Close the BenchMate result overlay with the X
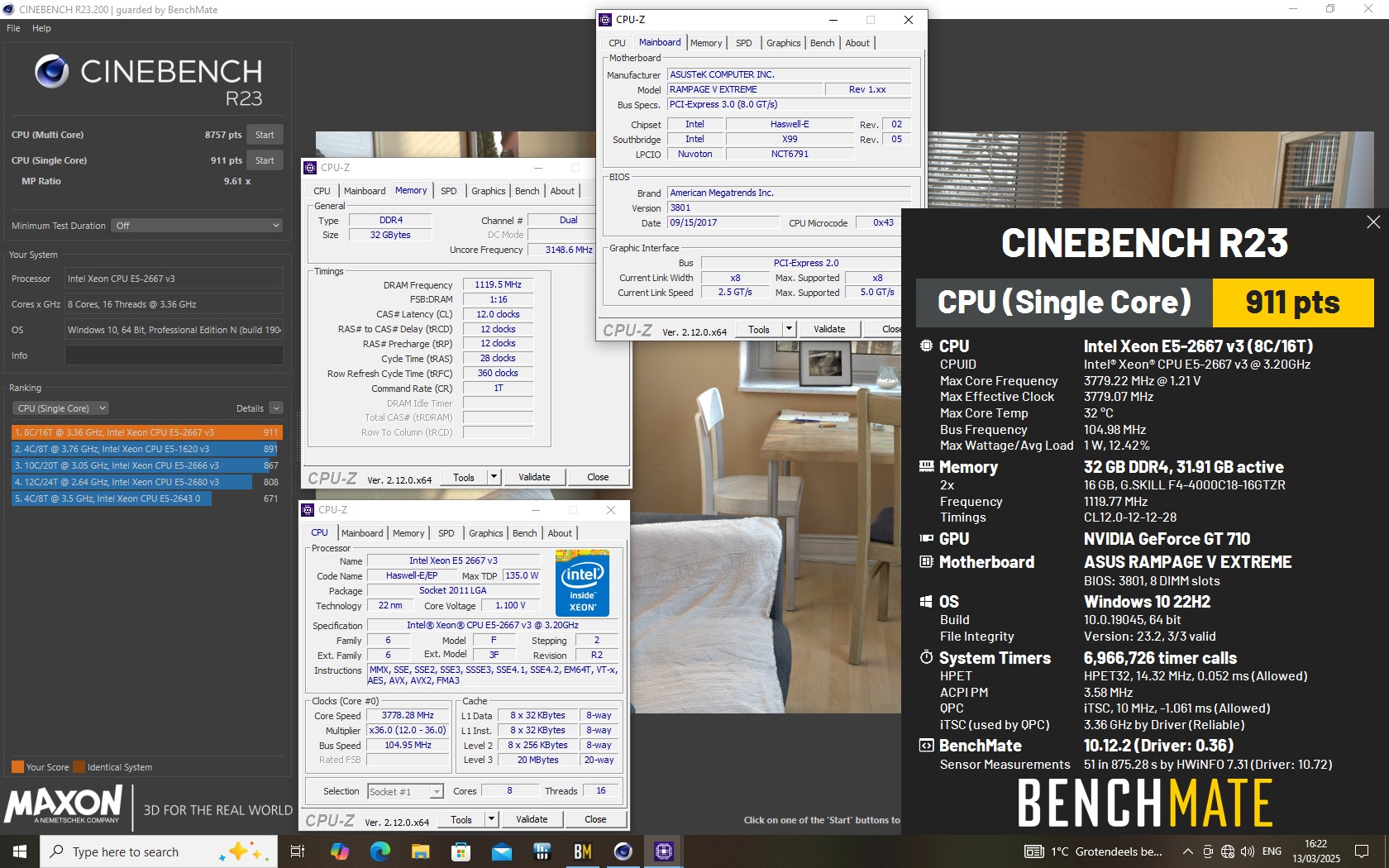This screenshot has width=1389, height=868. [1373, 222]
